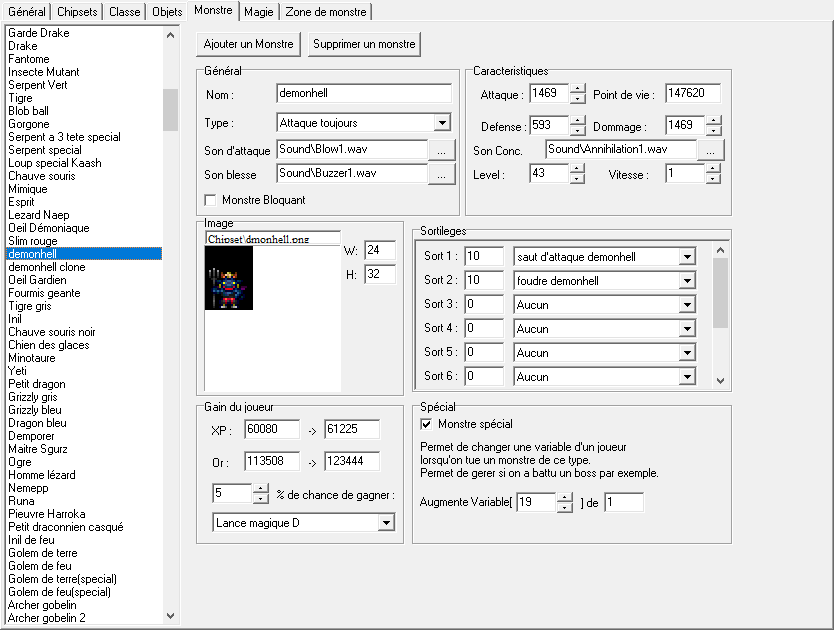
Task: Switch to the Magie tab
Action: 260,12
